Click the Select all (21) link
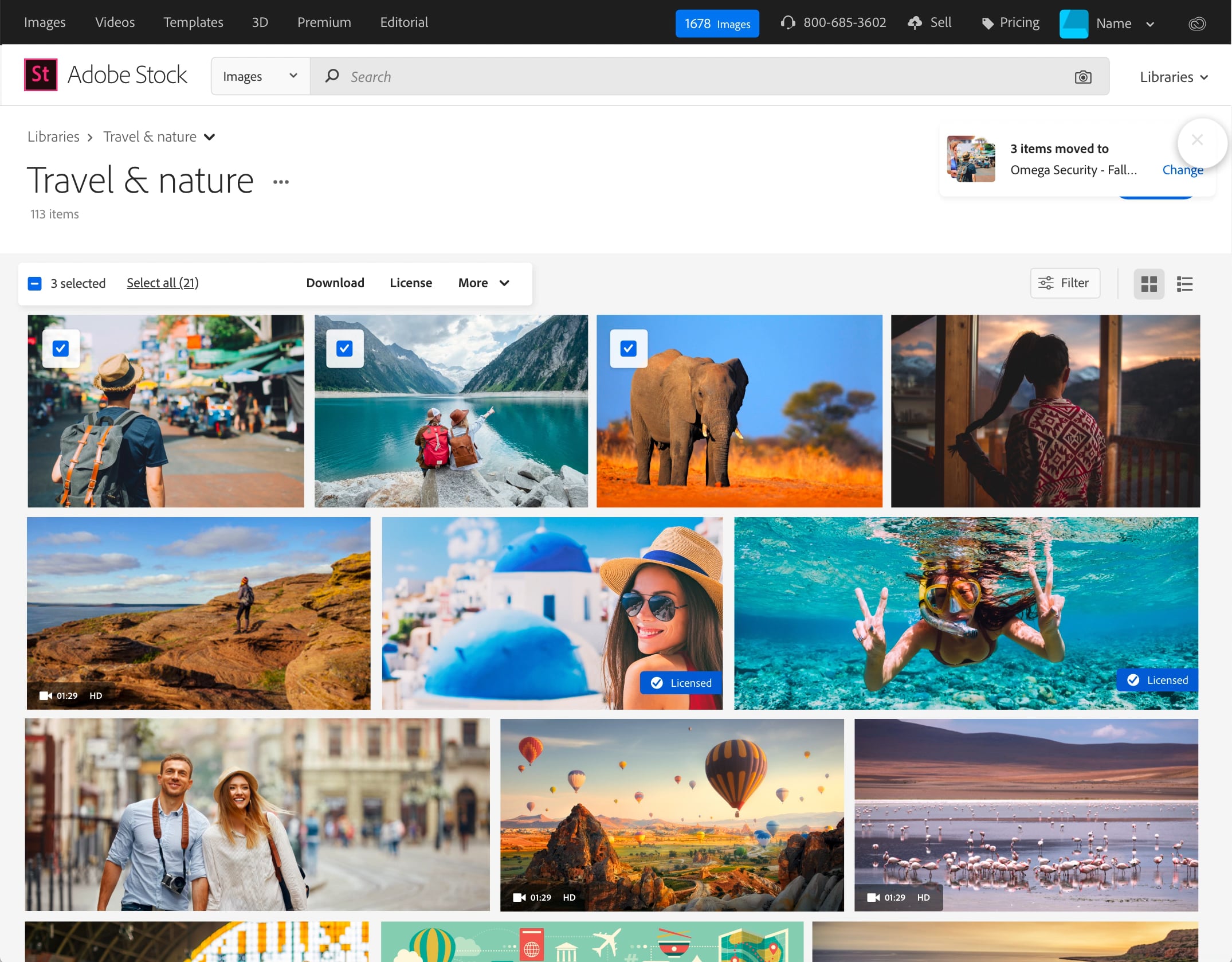Image resolution: width=1232 pixels, height=962 pixels. (x=162, y=283)
